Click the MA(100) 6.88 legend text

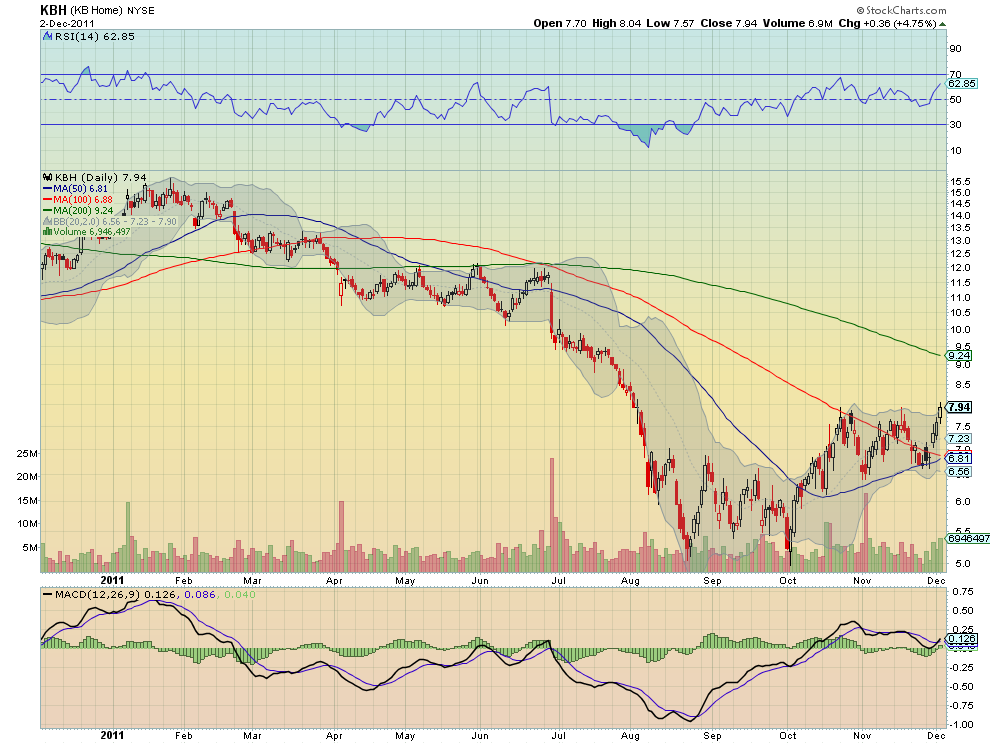click(x=83, y=200)
